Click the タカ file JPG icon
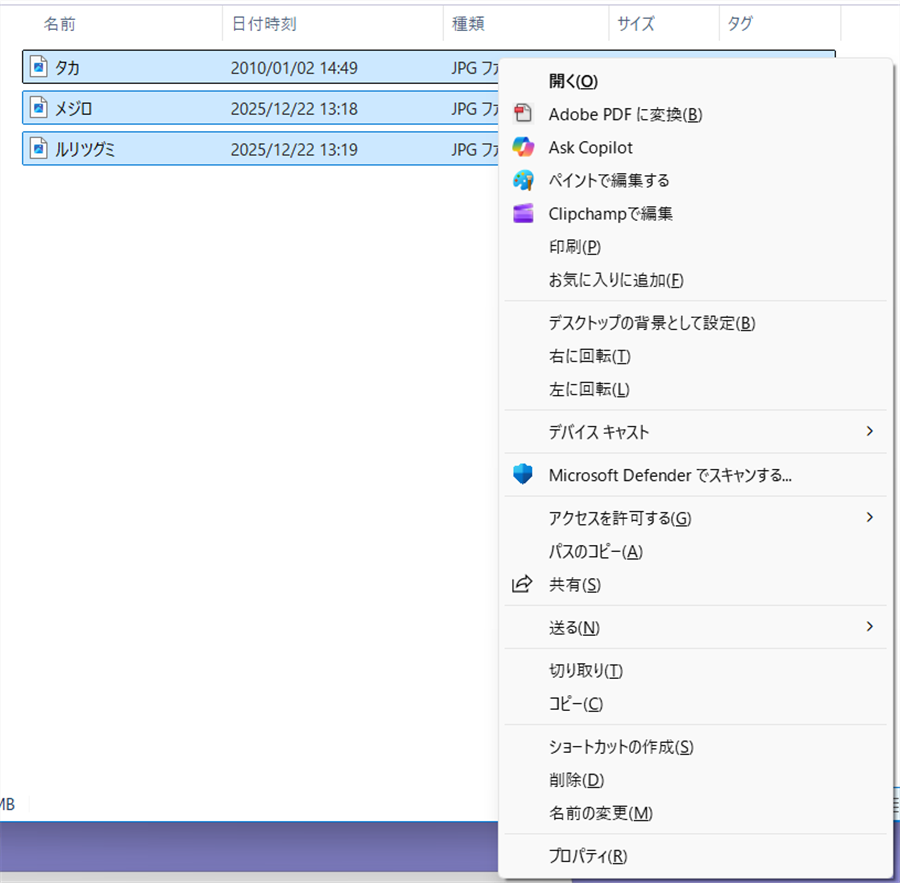The width and height of the screenshot is (900, 883). coord(40,67)
